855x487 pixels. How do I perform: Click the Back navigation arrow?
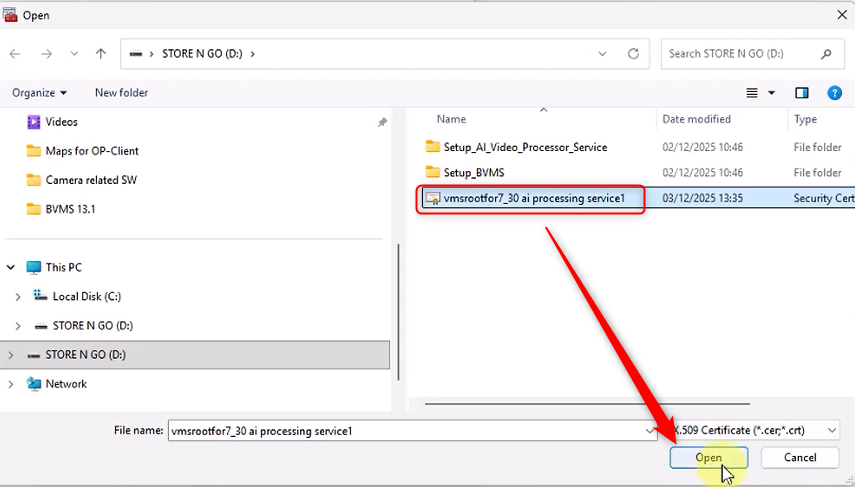tap(15, 54)
